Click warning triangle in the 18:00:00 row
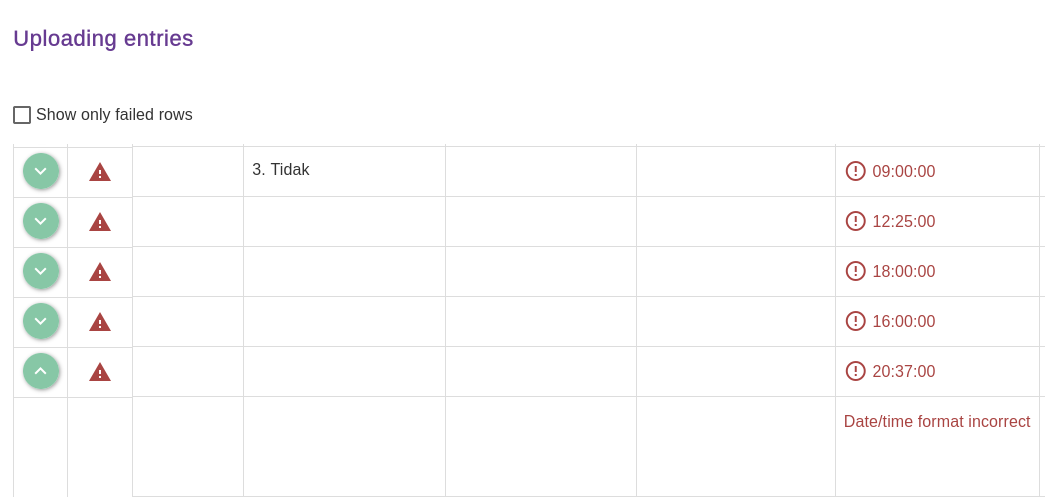This screenshot has height=497, width=1045. tap(100, 272)
